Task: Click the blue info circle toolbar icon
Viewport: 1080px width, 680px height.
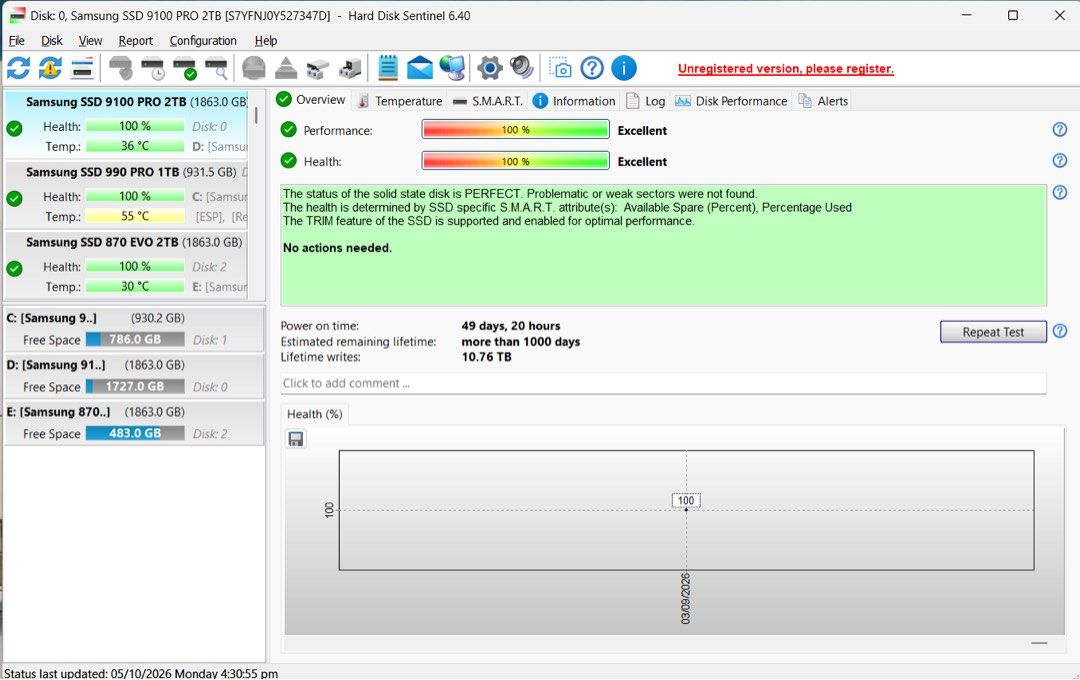Action: [624, 68]
